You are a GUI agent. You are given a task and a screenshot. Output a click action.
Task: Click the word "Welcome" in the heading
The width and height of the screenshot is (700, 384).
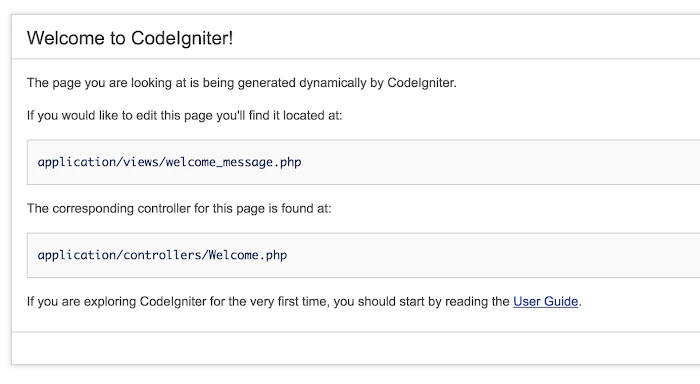click(x=66, y=38)
